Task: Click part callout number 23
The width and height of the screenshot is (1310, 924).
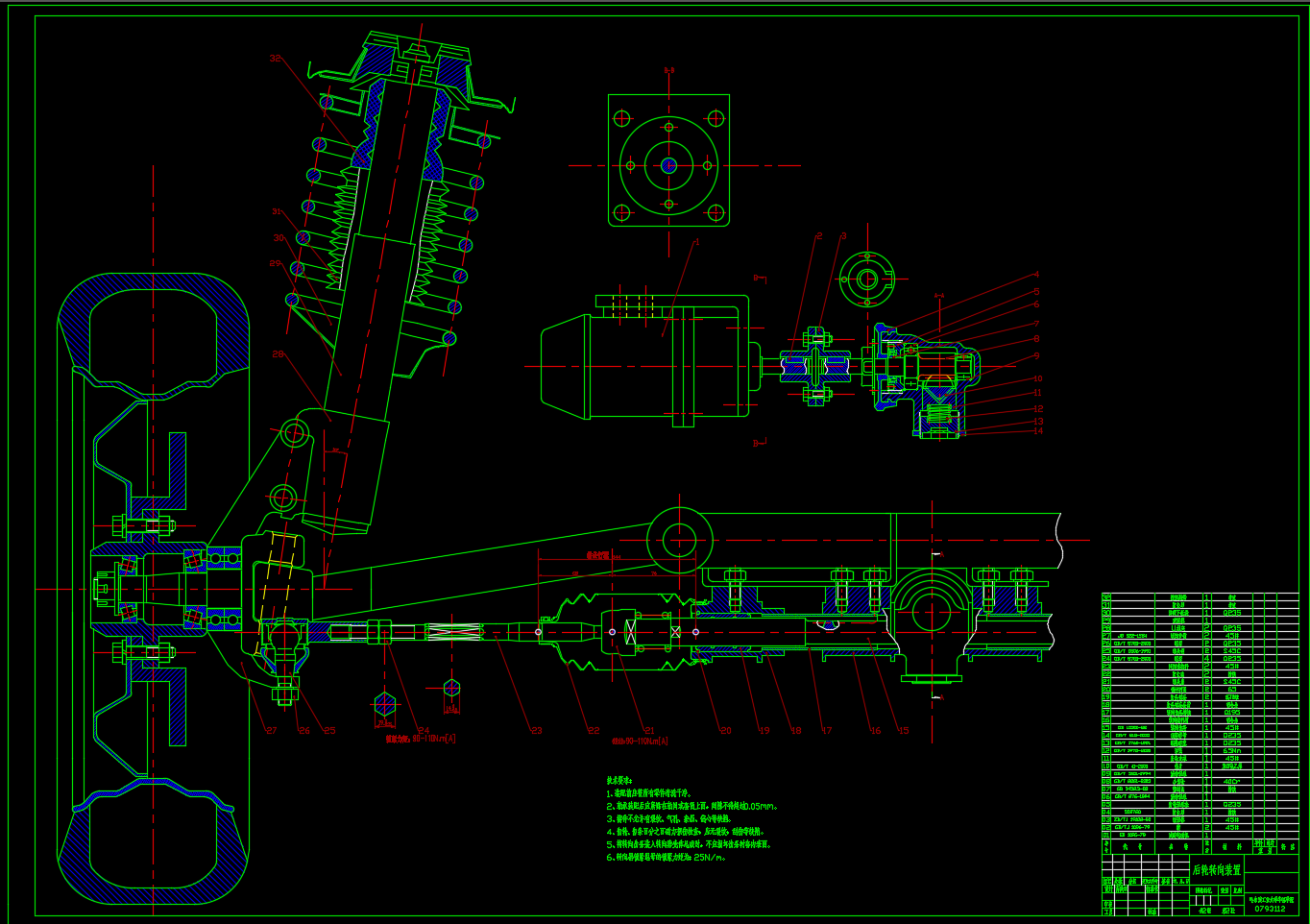Action: click(x=536, y=731)
